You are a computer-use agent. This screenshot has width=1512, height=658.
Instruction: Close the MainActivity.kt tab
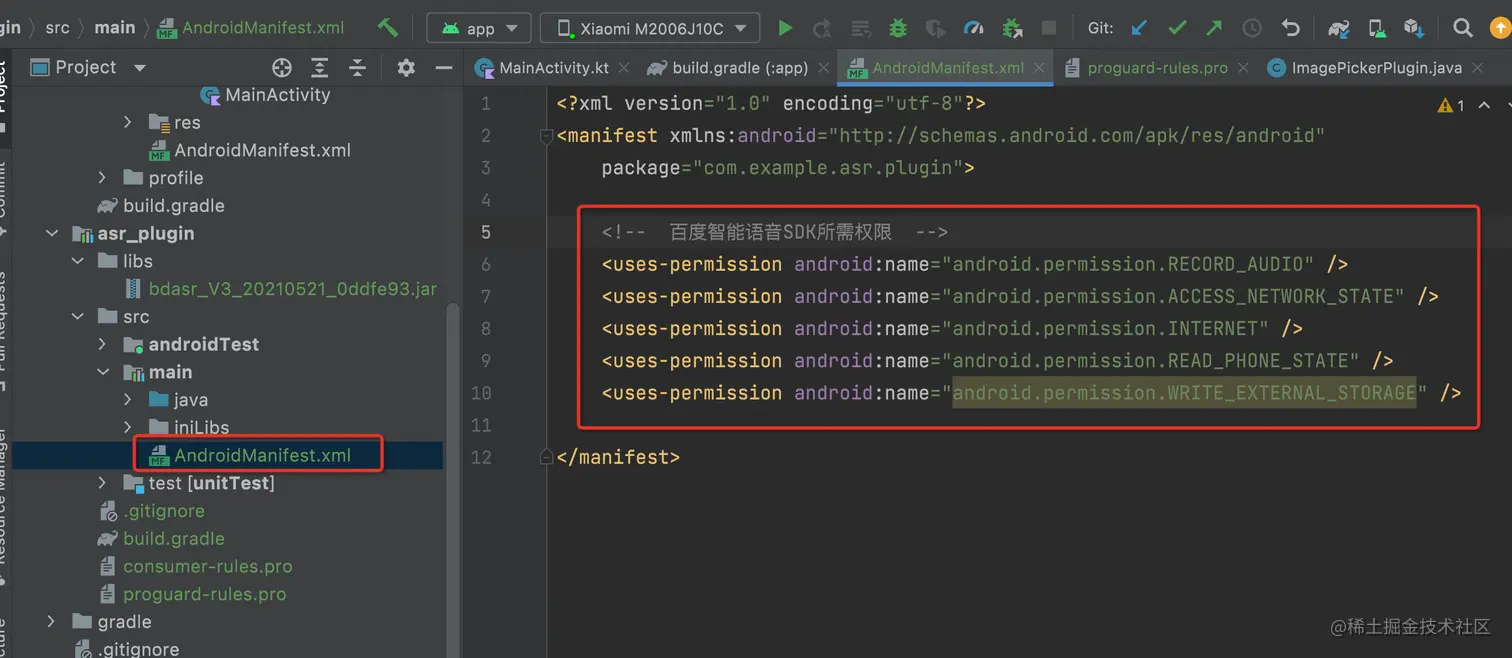click(625, 68)
